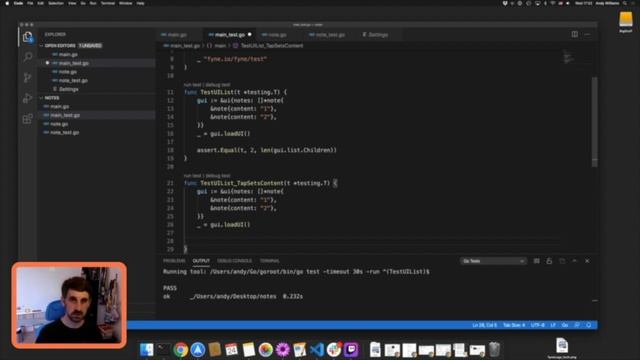Open Twitch from the Dock
This screenshot has height=360, width=640.
351,350
